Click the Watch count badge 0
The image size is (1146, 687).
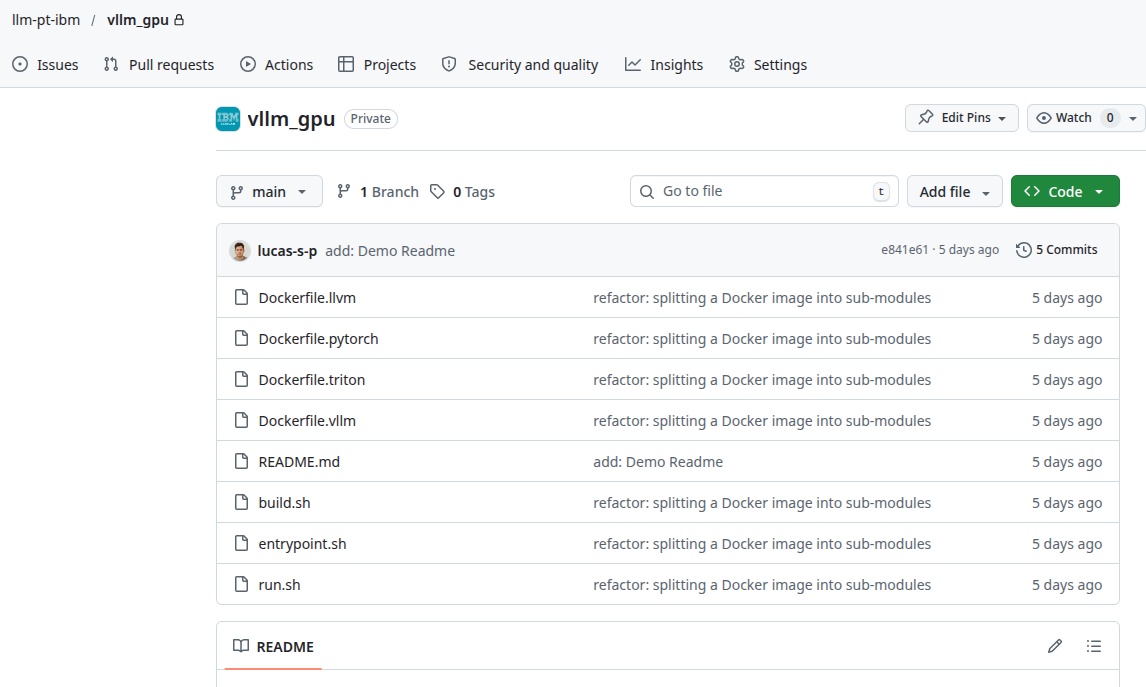(1109, 118)
